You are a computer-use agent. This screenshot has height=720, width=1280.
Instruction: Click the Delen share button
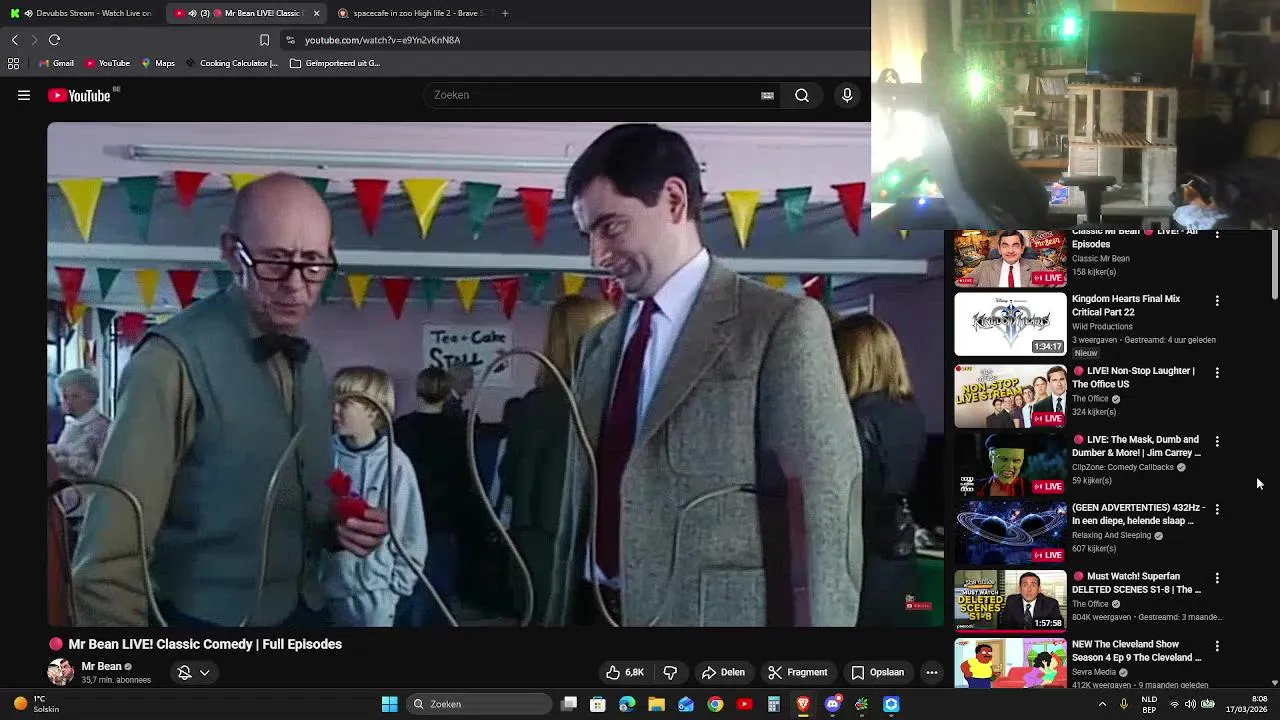pyautogui.click(x=723, y=672)
